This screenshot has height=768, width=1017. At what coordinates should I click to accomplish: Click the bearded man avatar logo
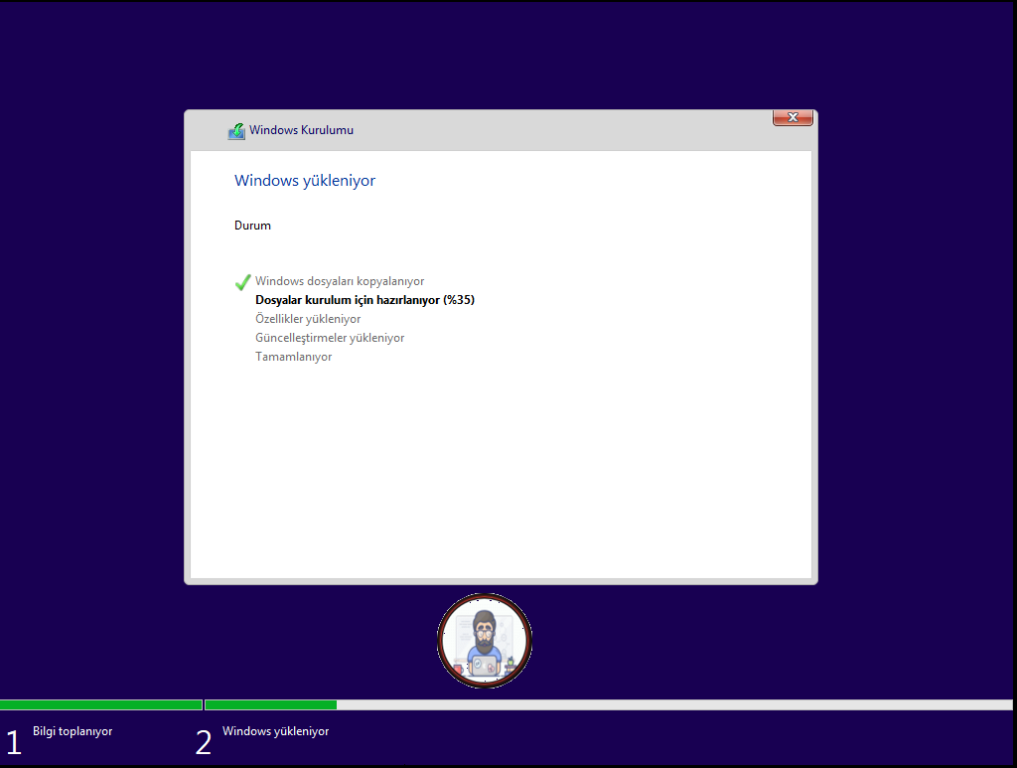pos(485,640)
